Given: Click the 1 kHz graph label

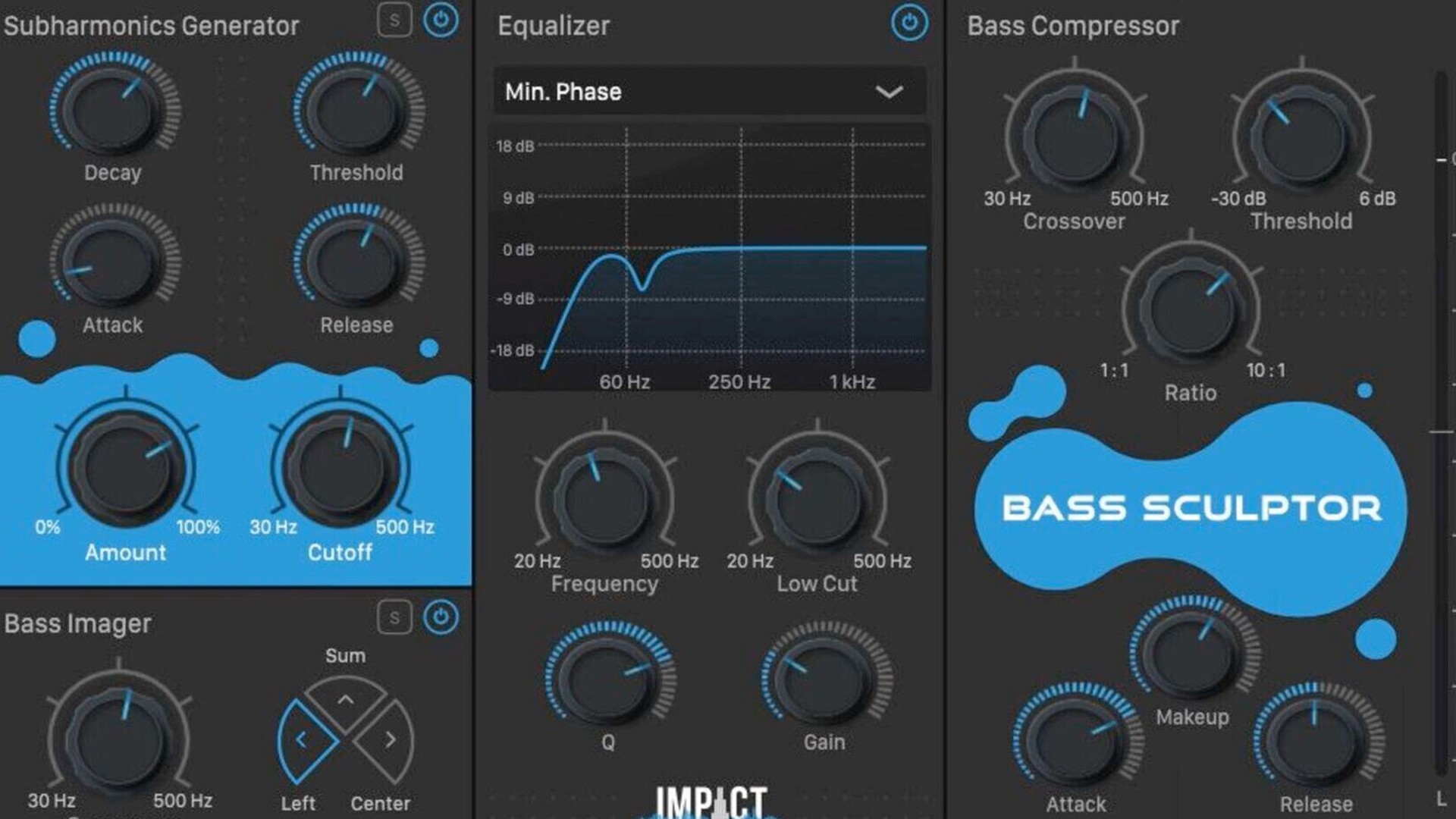Looking at the screenshot, I should coord(852,381).
